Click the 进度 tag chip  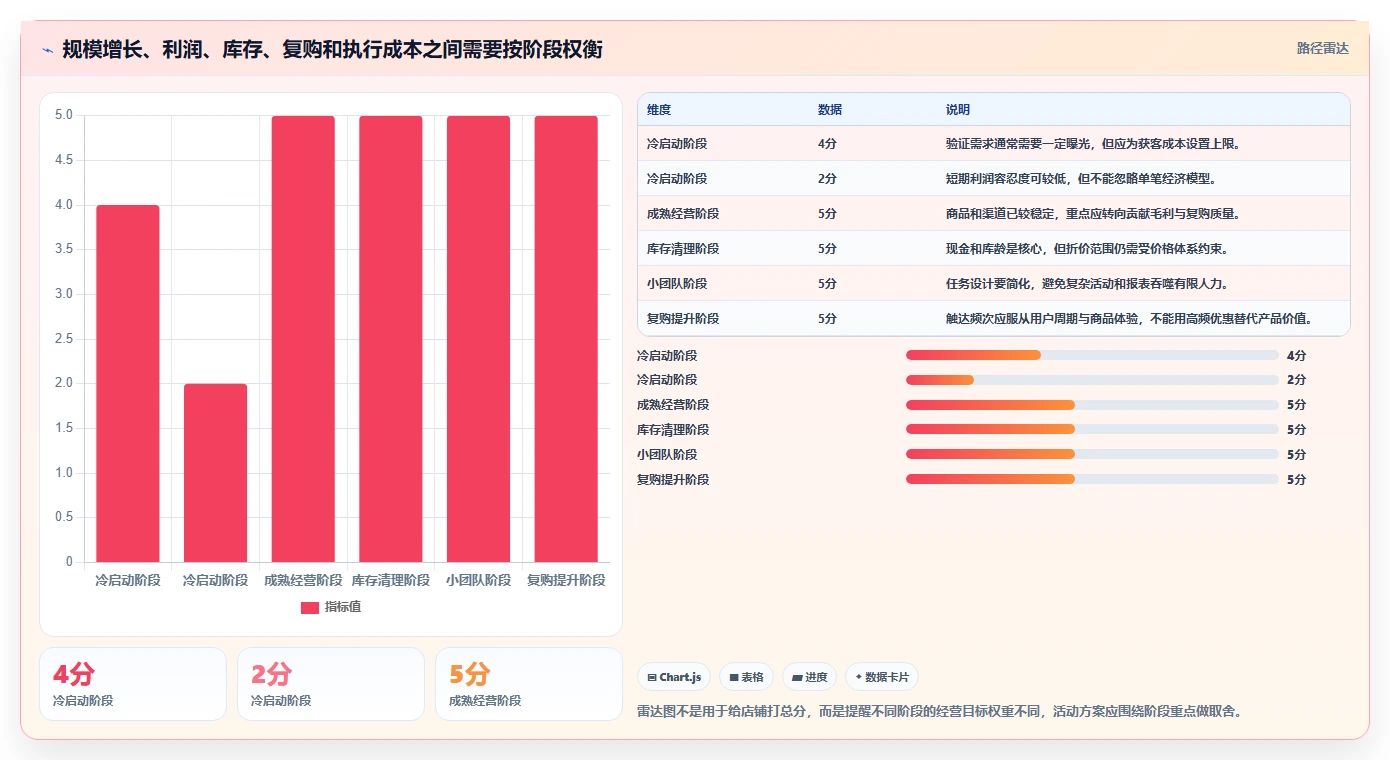810,677
